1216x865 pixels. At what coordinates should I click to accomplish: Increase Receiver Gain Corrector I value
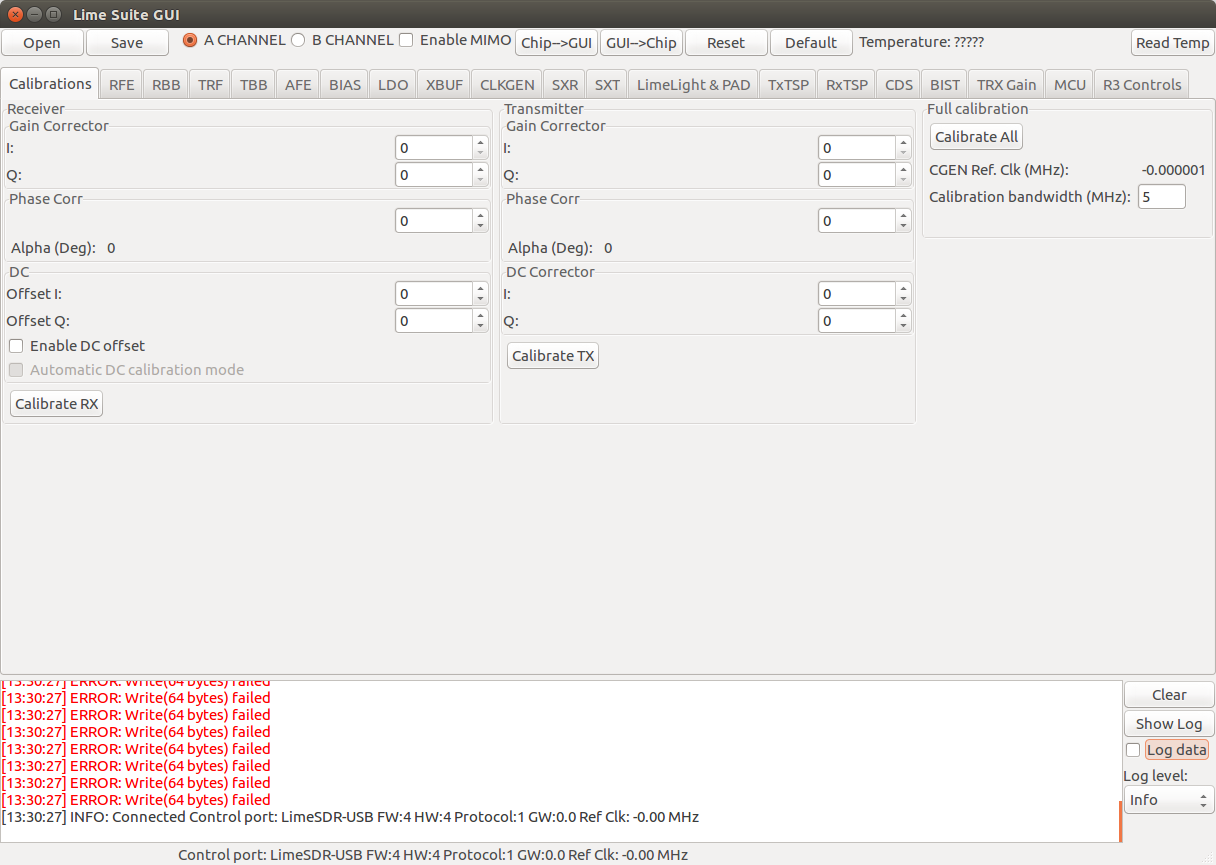pyautogui.click(x=481, y=142)
